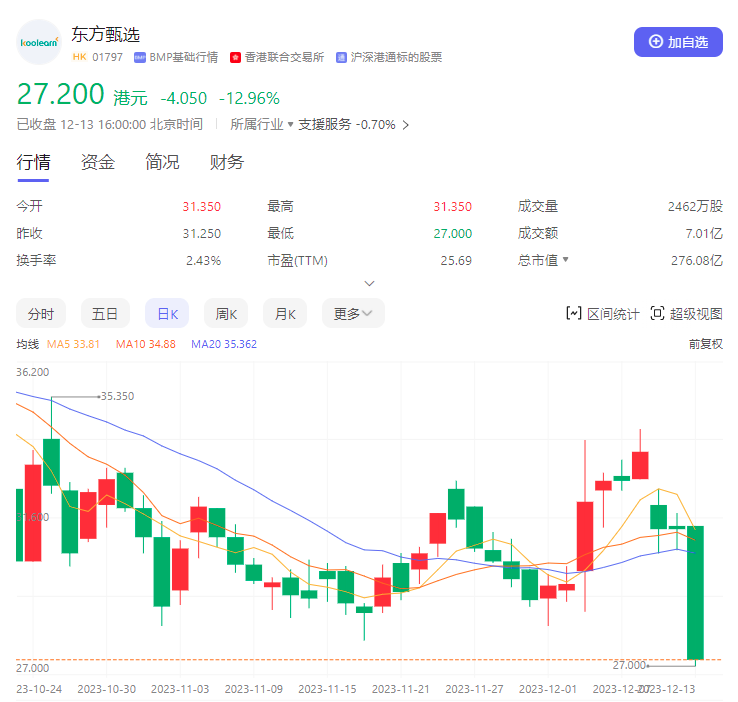738x702 pixels.
Task: Click the last long green candlestick on 2023-12-13
Action: [x=695, y=593]
